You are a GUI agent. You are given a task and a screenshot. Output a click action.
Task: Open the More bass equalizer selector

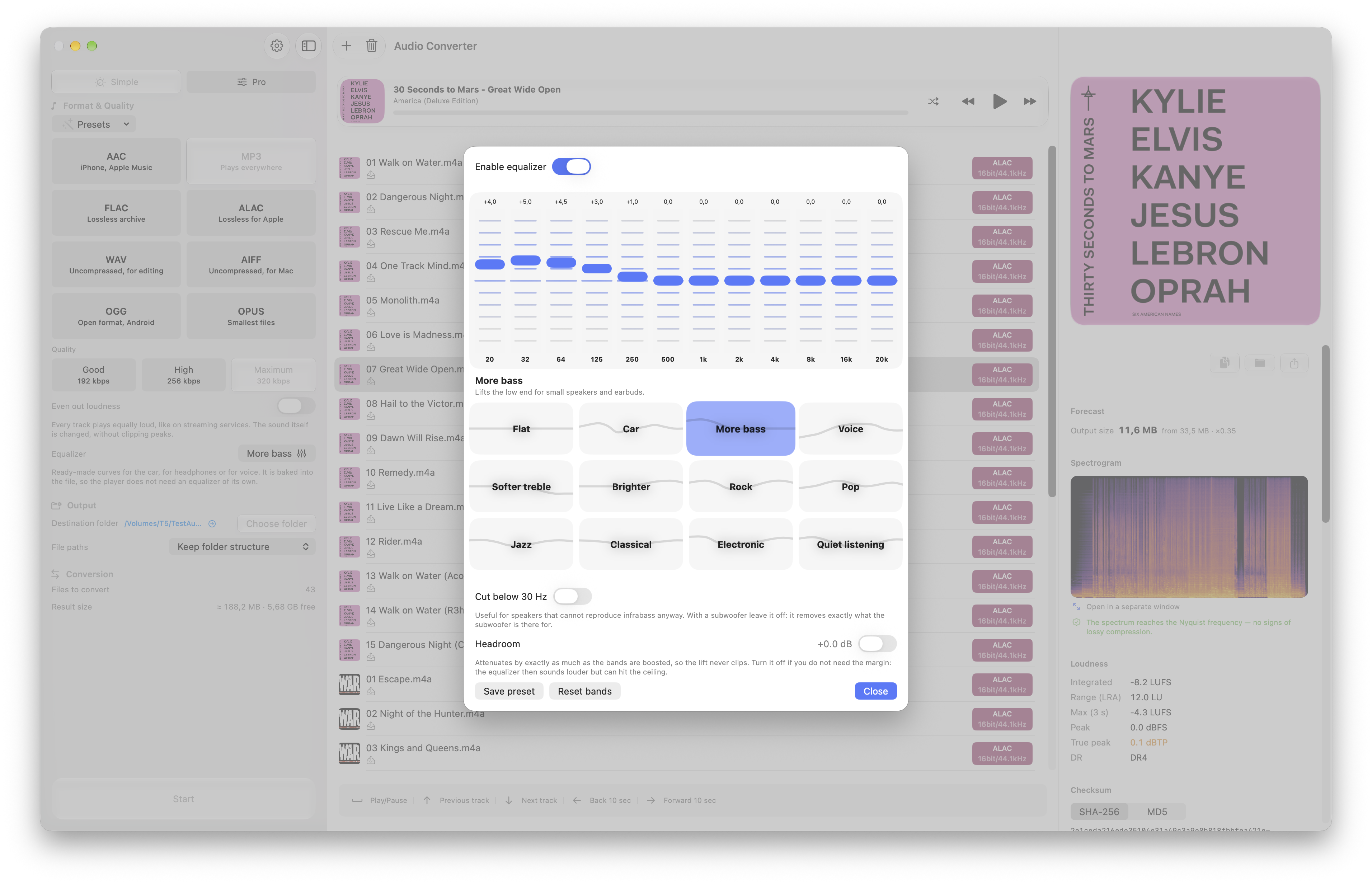click(277, 453)
